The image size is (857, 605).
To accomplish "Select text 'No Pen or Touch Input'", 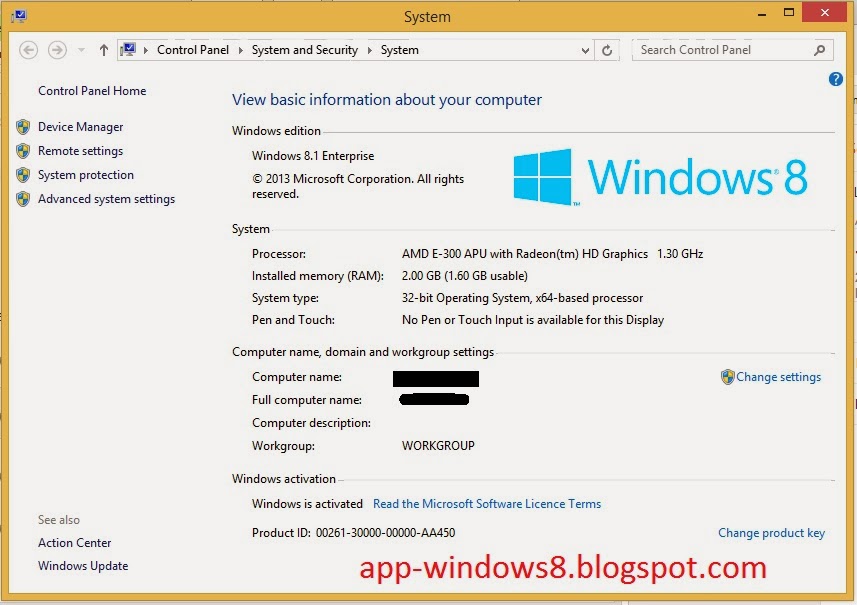I will [x=462, y=320].
